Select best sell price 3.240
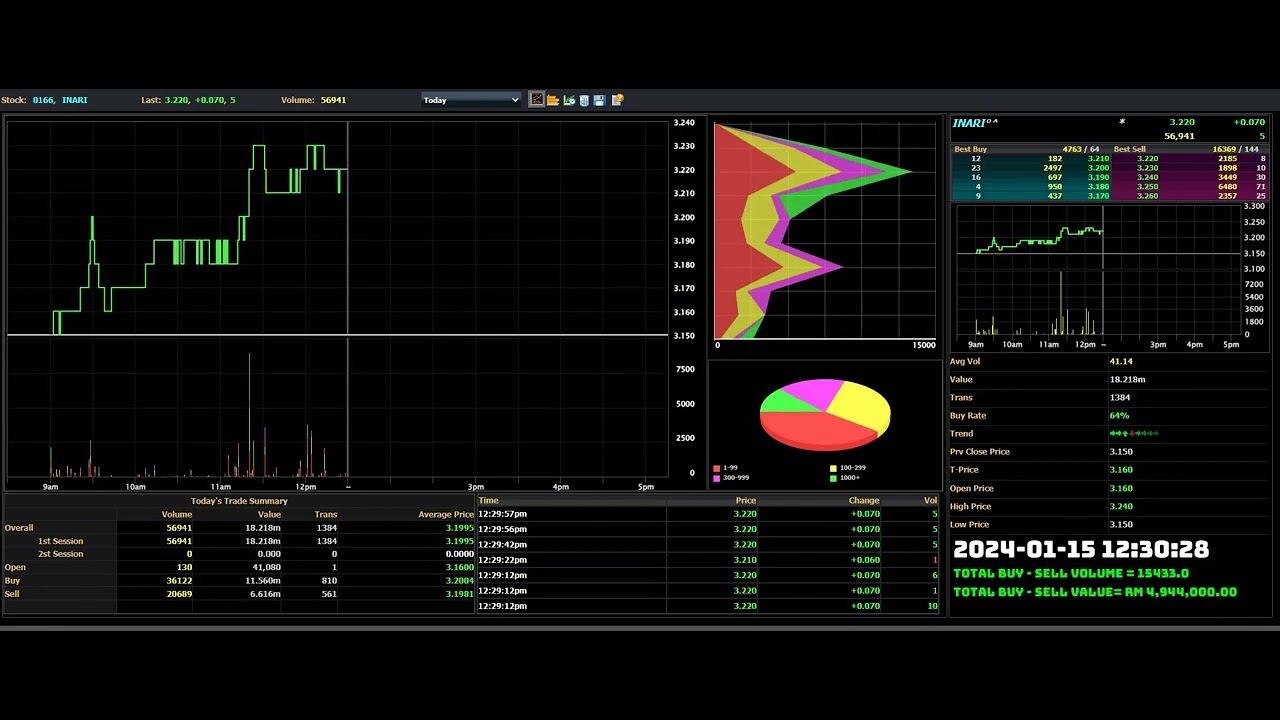The image size is (1280, 720). click(1147, 177)
